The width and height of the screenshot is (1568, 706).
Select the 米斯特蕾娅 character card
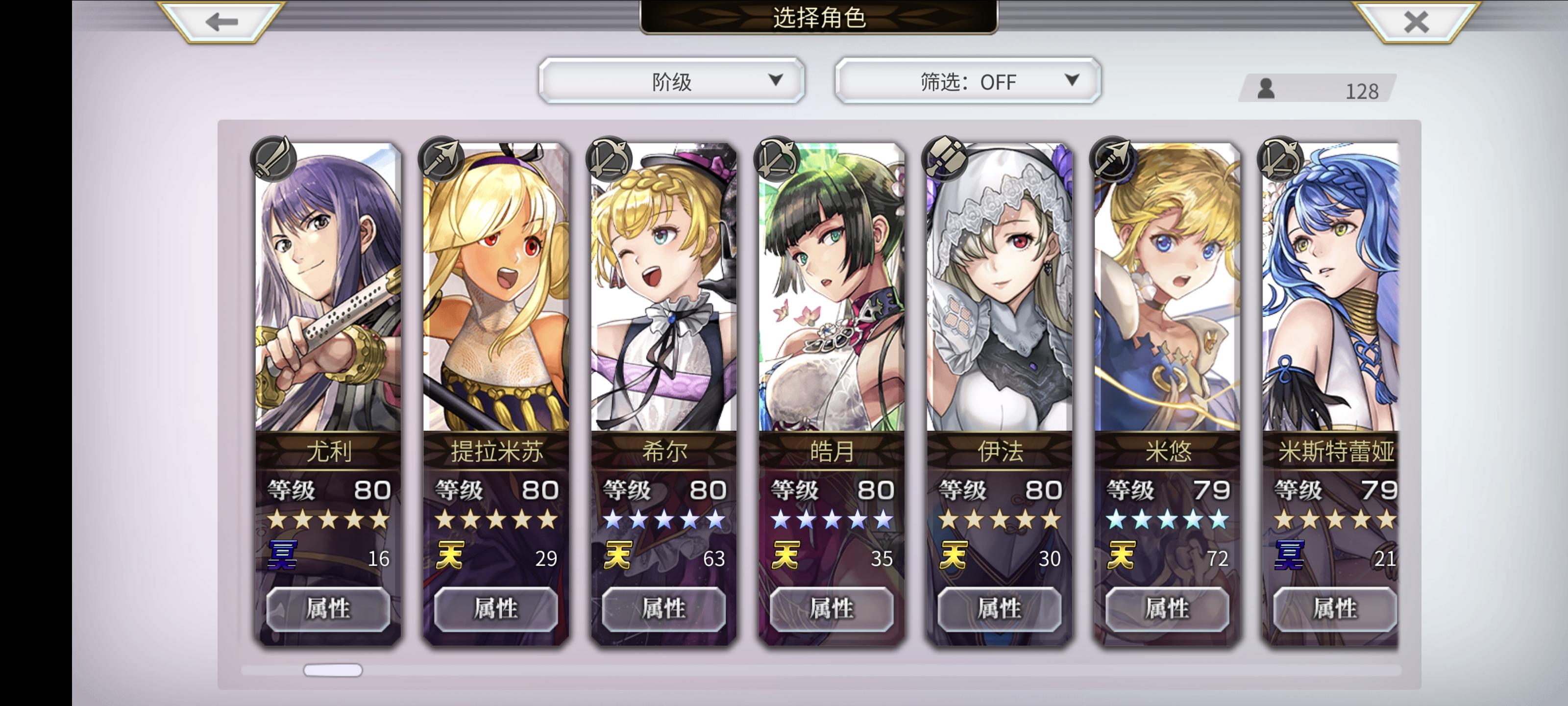pyautogui.click(x=1331, y=393)
